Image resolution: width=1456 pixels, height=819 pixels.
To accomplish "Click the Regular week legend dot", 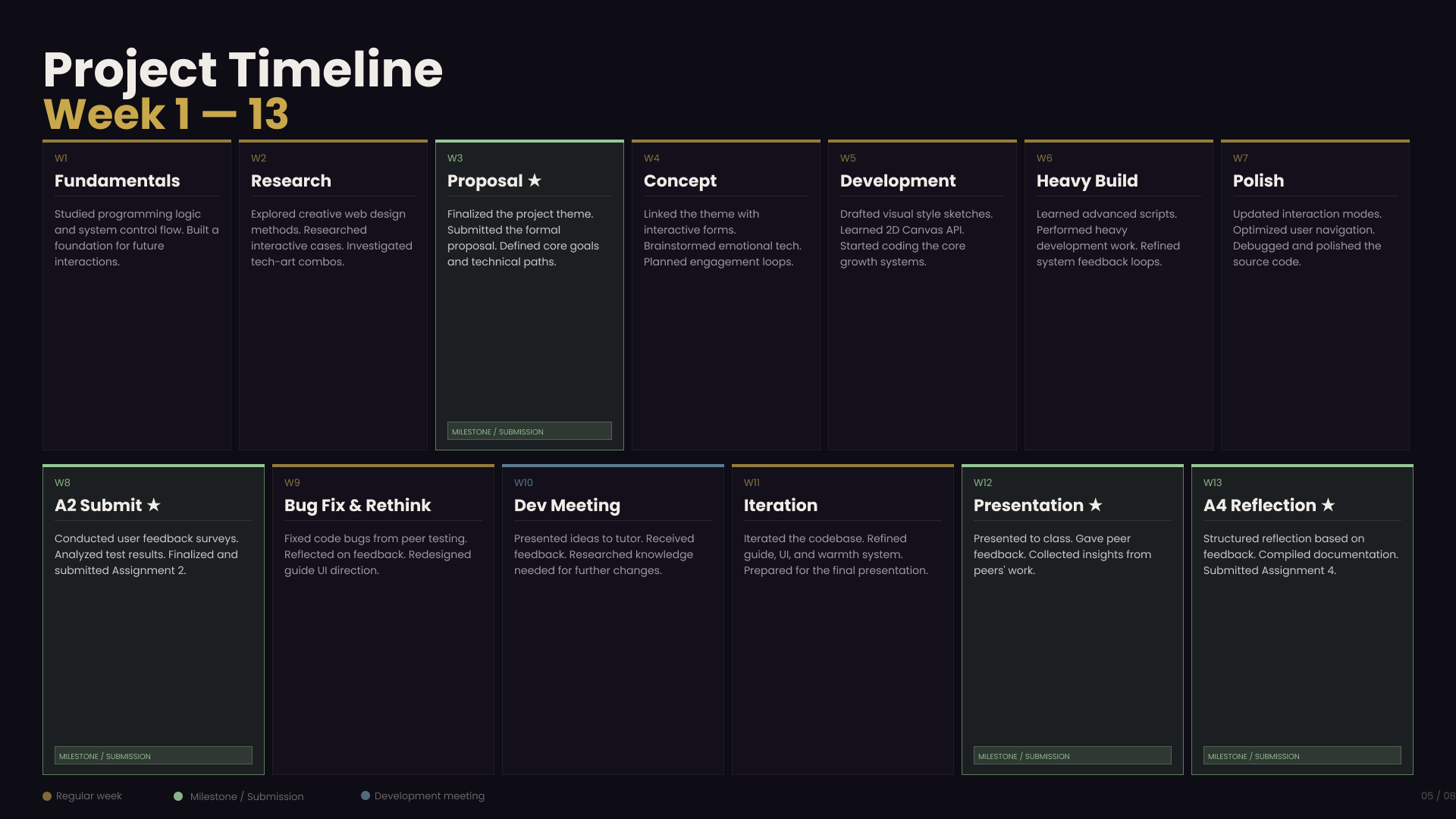I will coord(47,796).
